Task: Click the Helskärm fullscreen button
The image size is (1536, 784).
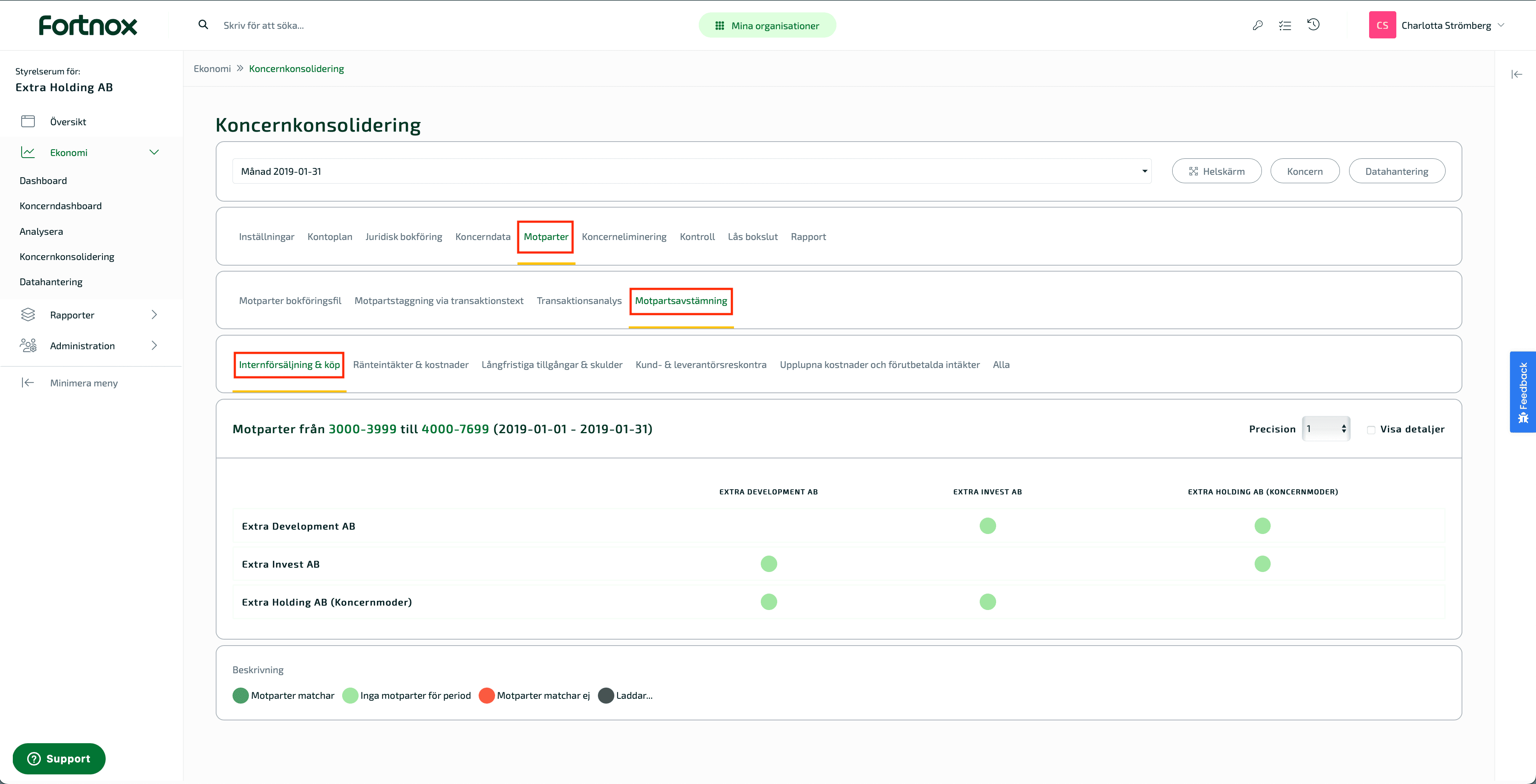Action: 1216,171
